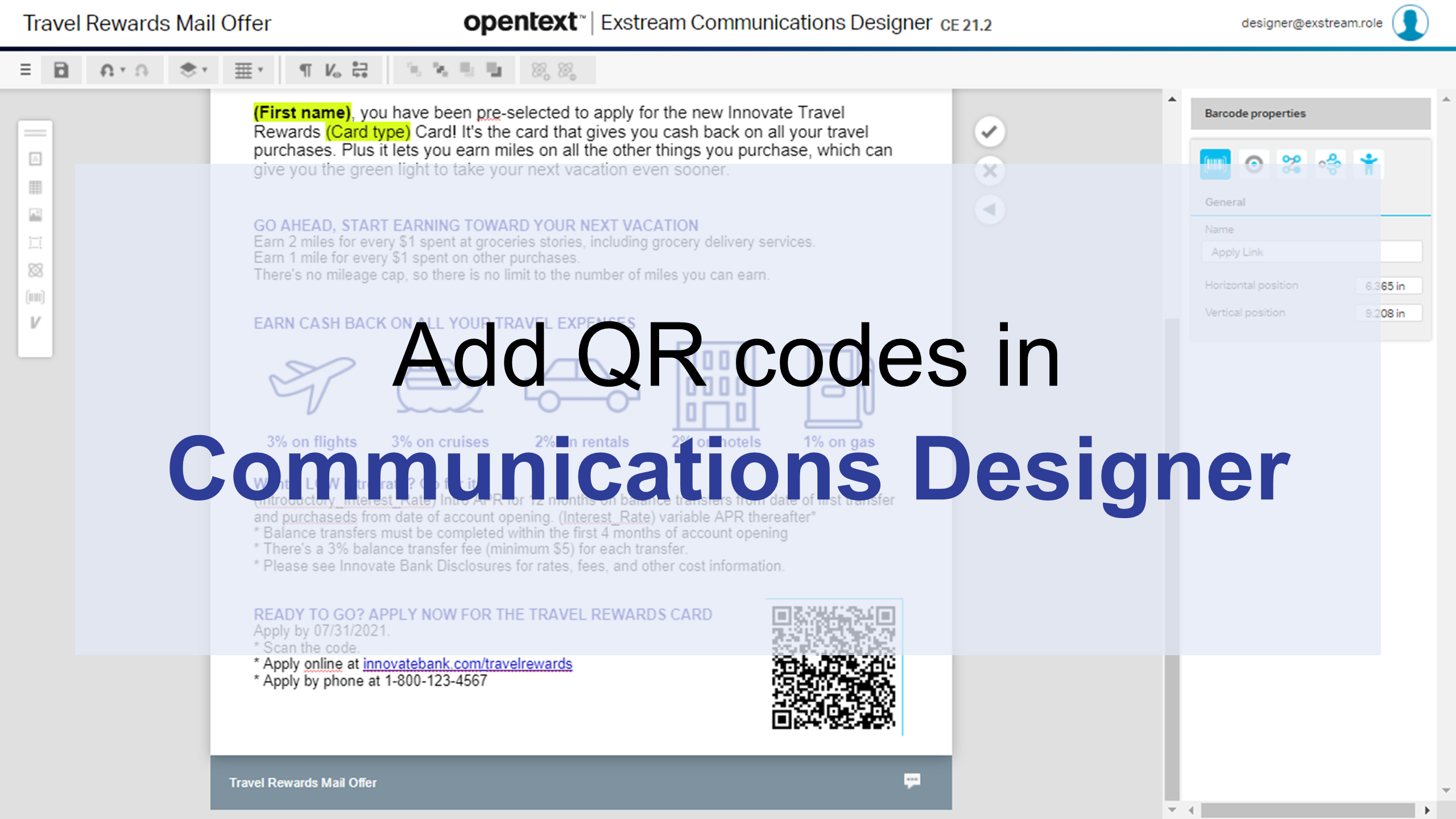Edit the Horizontal position value field

1388,286
